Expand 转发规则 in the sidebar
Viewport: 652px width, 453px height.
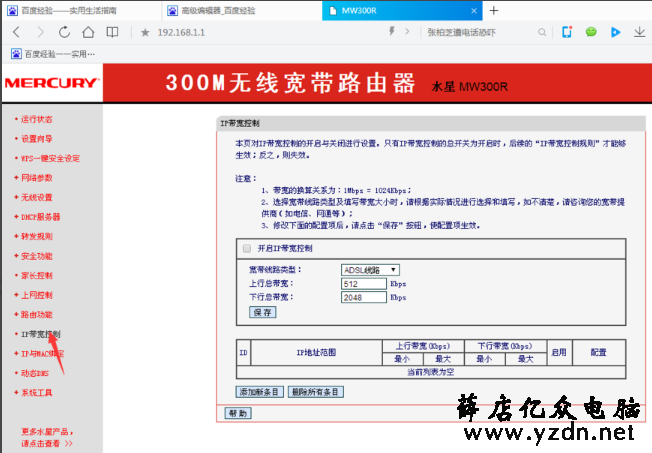37,237
